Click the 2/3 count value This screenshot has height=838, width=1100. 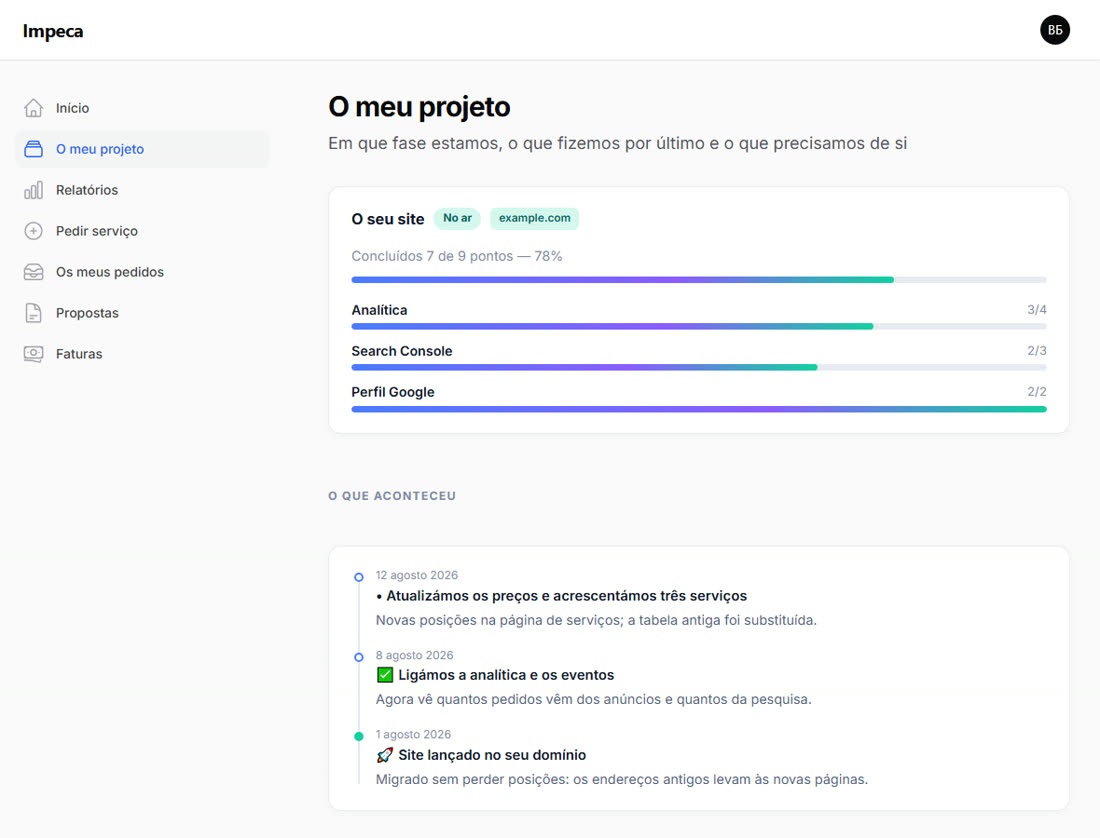coord(1037,351)
